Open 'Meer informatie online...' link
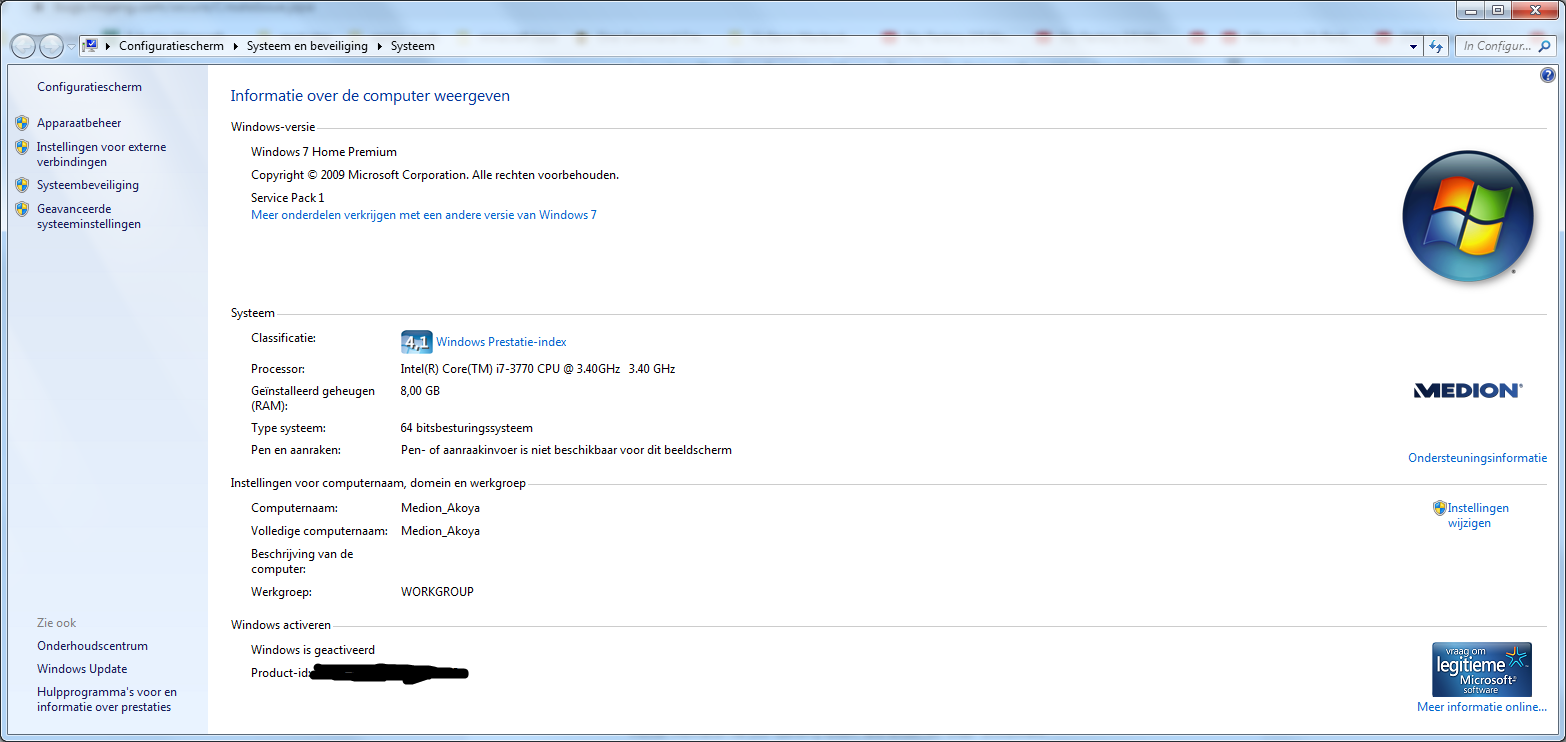This screenshot has width=1566, height=742. click(x=1481, y=707)
